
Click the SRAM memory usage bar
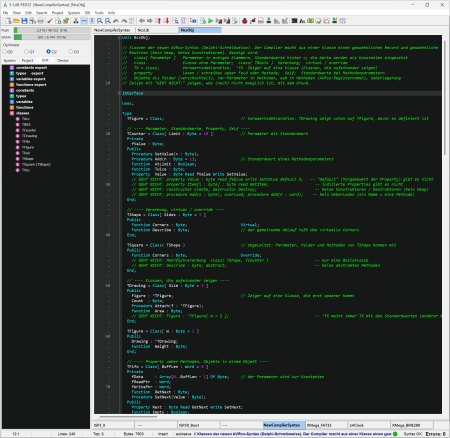click(x=52, y=37)
